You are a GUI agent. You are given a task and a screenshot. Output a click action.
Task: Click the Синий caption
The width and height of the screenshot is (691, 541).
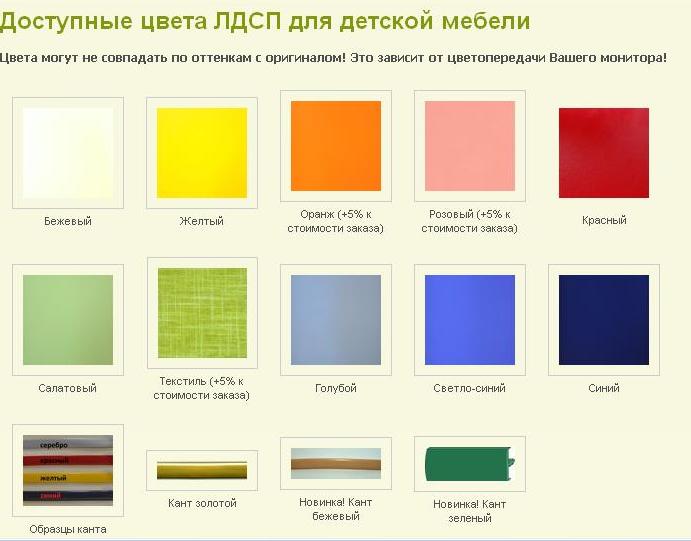click(604, 388)
